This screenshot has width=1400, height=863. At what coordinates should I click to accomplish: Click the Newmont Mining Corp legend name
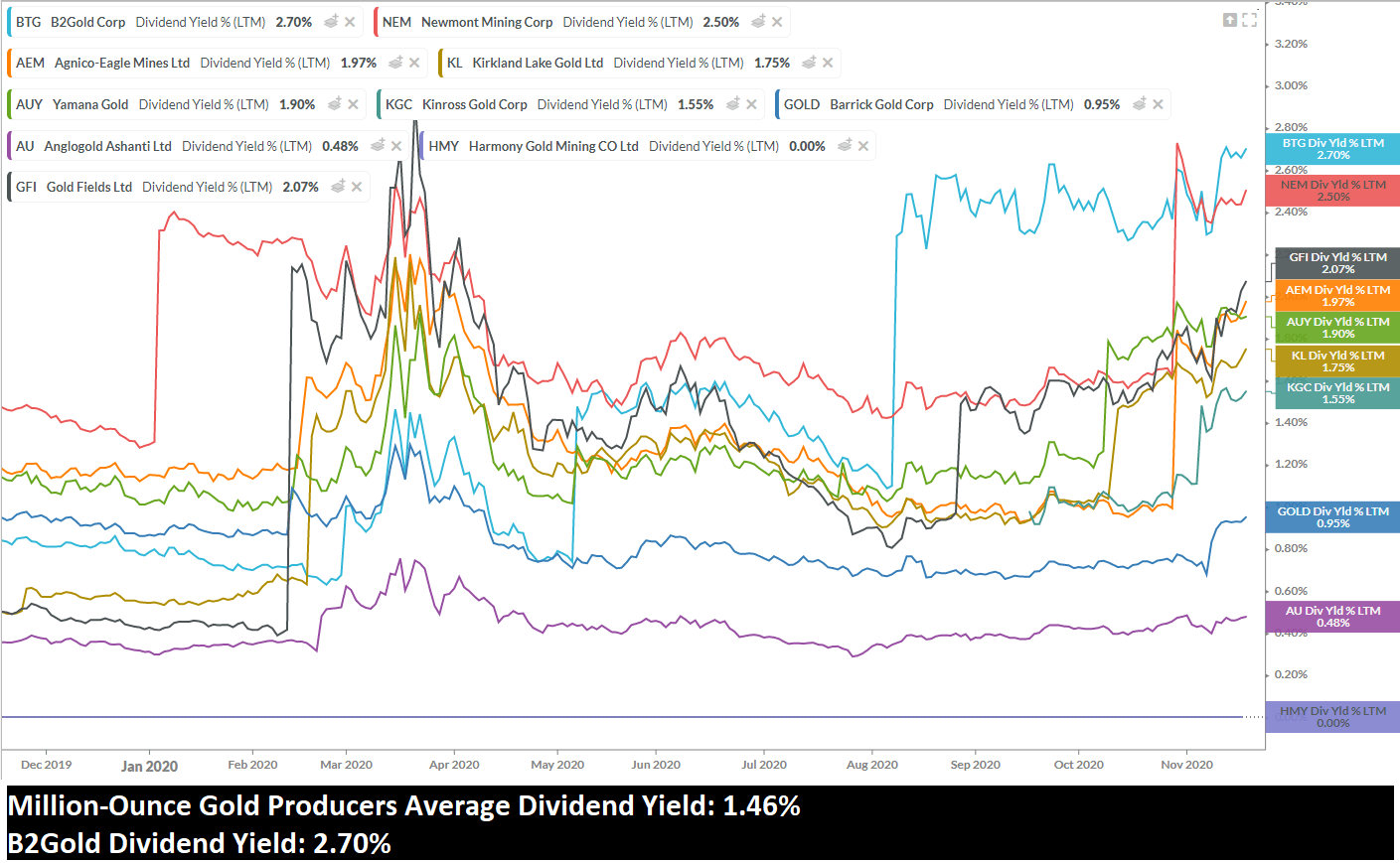[x=487, y=22]
